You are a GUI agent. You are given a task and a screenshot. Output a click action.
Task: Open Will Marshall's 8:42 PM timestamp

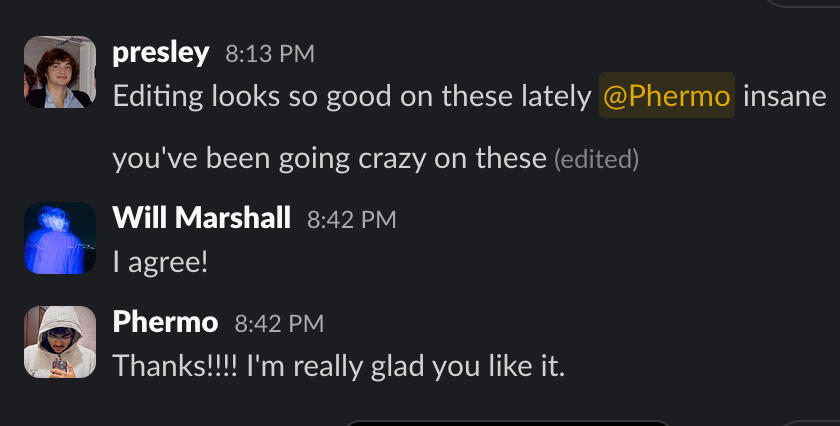[x=352, y=219]
